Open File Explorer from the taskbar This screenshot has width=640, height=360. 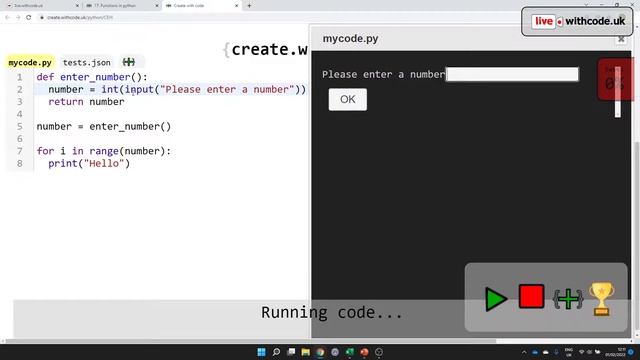pos(305,352)
